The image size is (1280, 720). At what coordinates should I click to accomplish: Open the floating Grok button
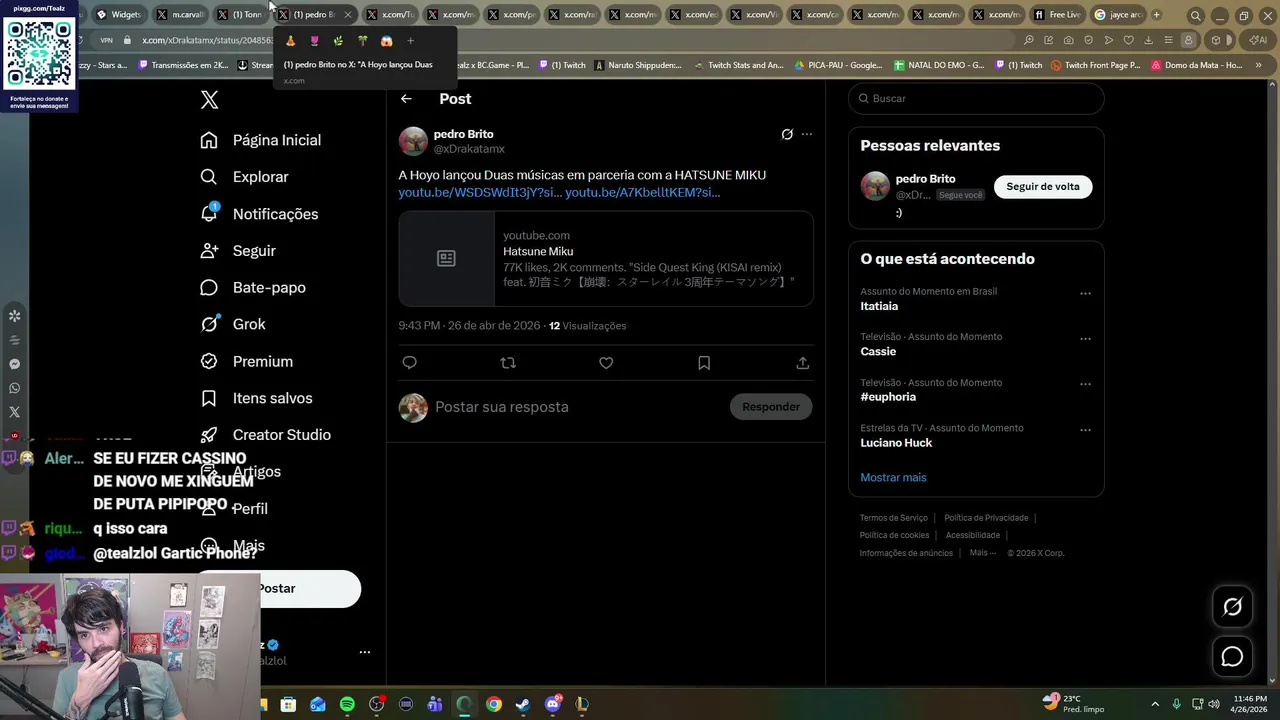coord(1232,607)
